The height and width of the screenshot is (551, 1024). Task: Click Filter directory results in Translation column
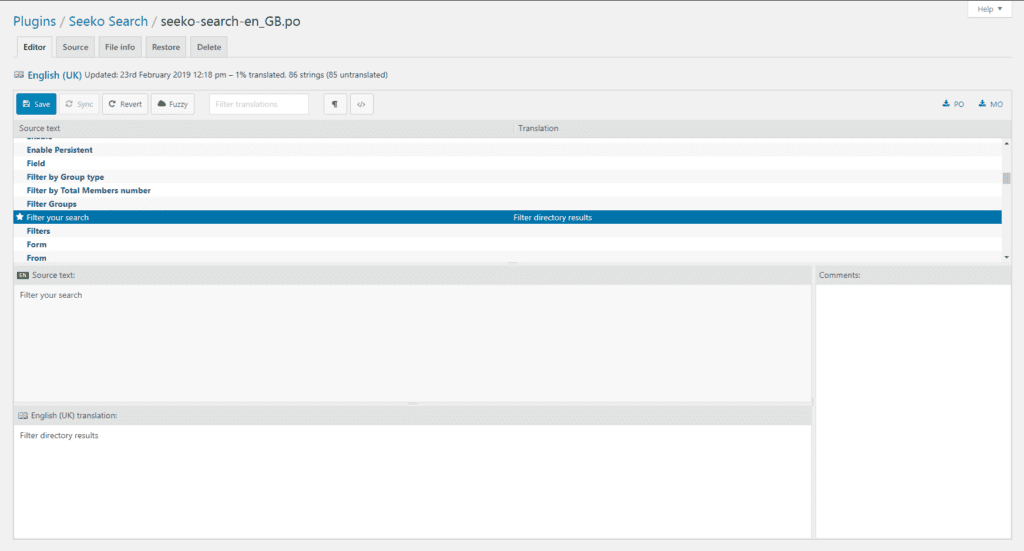552,217
